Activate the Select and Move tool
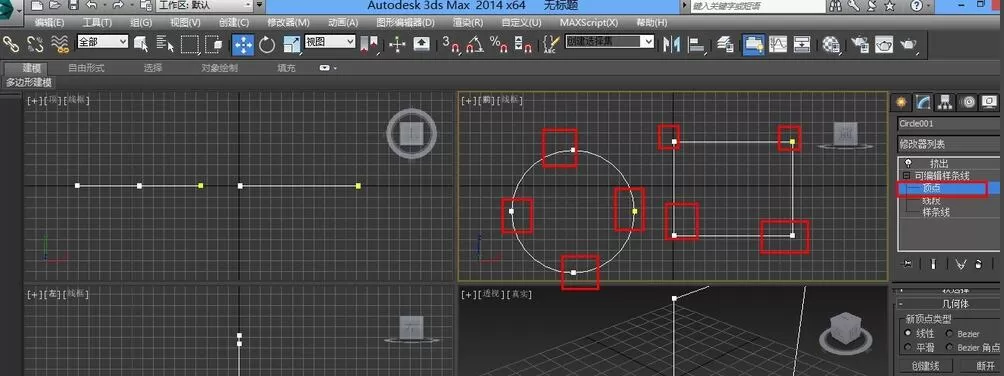Viewport: 1004px width, 376px height. pos(243,44)
